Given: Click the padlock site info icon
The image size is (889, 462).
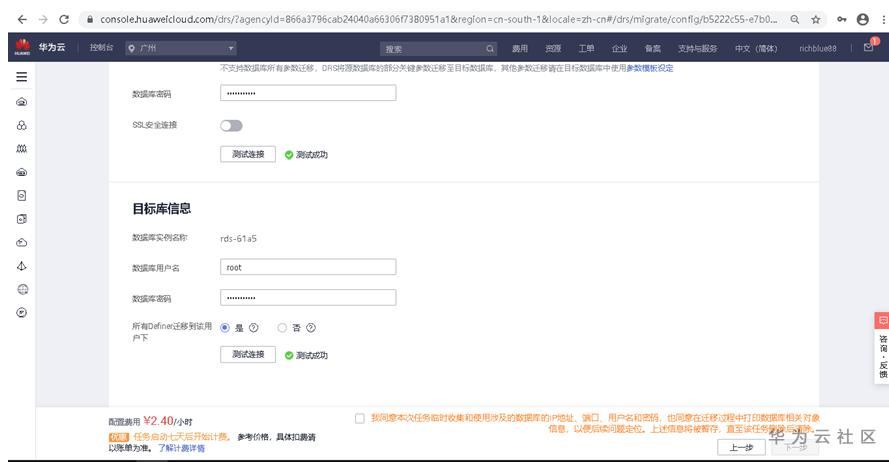Looking at the screenshot, I should pyautogui.click(x=90, y=19).
